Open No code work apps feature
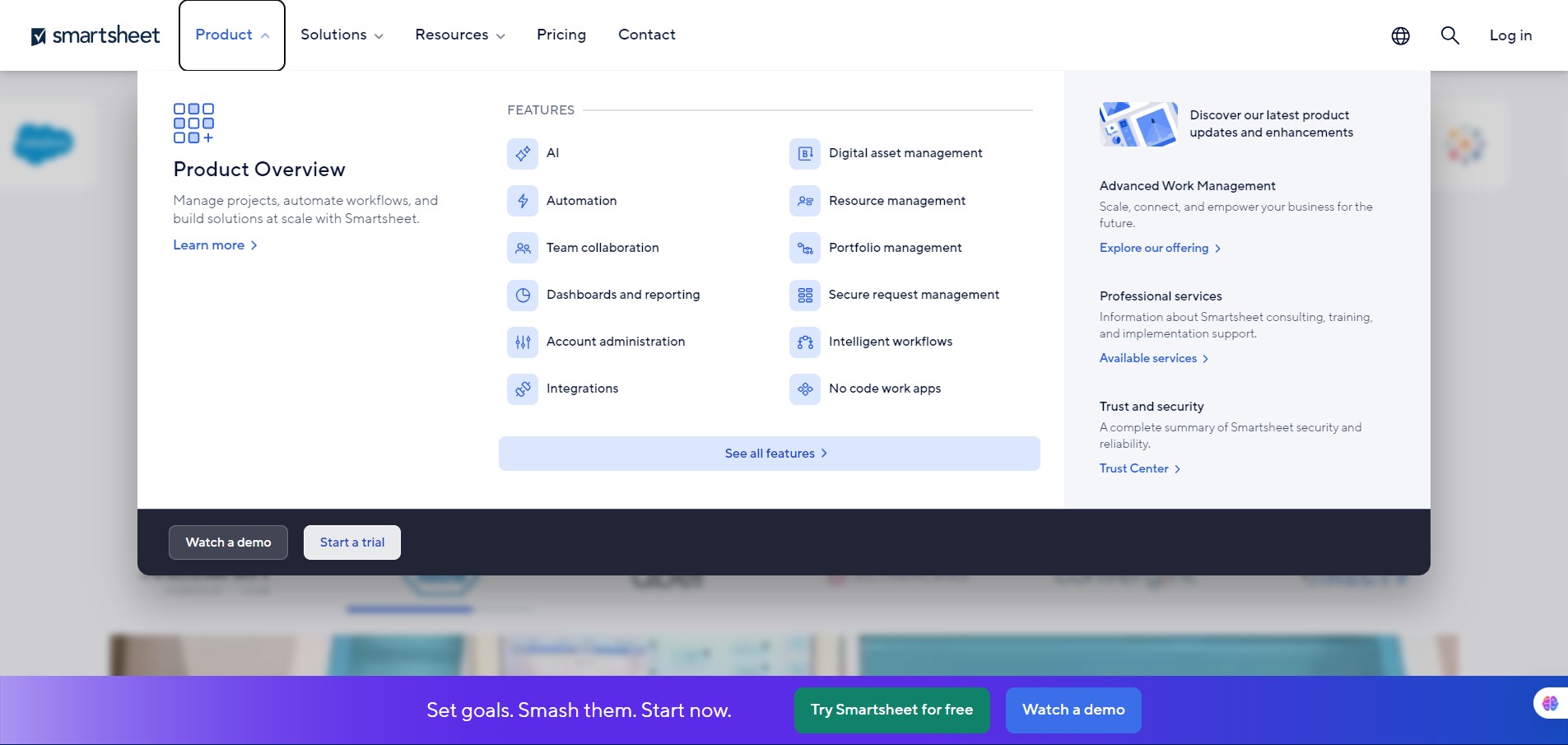This screenshot has width=1568, height=745. 885,389
